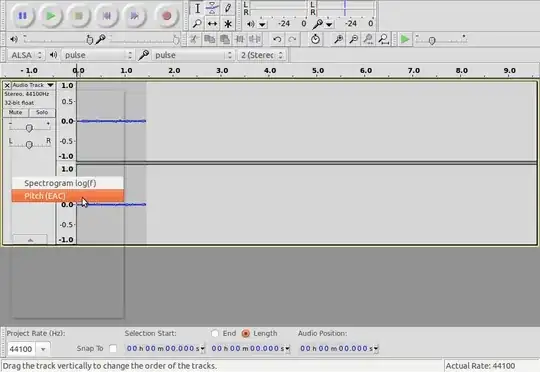540x372 pixels.
Task: Select the Zoom magnifier tool
Action: [x=197, y=24]
